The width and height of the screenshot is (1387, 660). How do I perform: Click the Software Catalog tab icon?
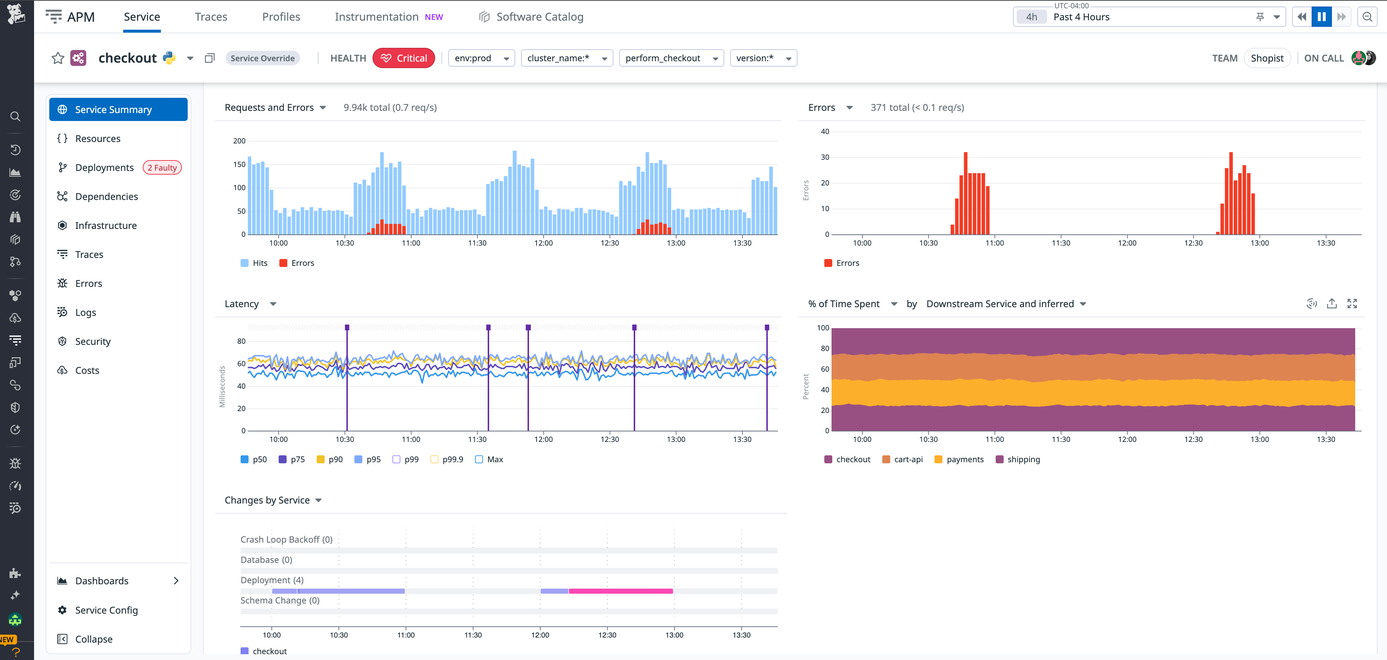tap(484, 17)
